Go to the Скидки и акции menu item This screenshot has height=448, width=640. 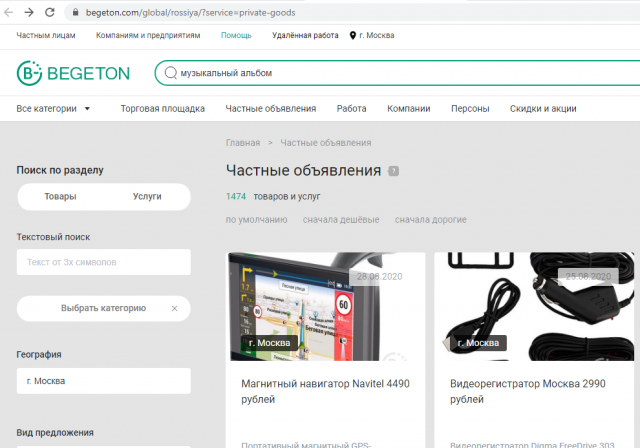[543, 109]
